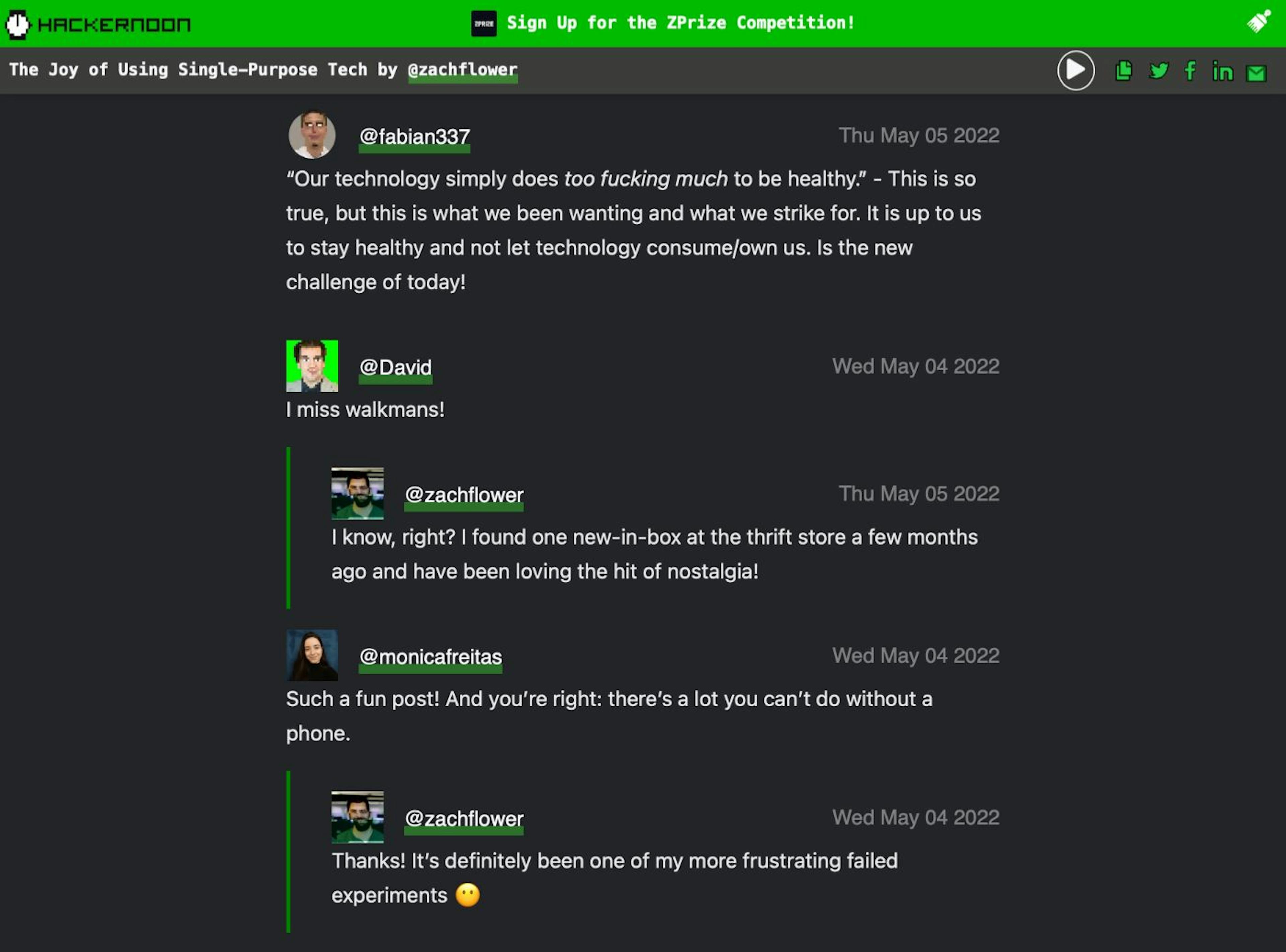Click the HACKERNOON wordmark text
This screenshot has height=952, width=1286.
coord(114,25)
